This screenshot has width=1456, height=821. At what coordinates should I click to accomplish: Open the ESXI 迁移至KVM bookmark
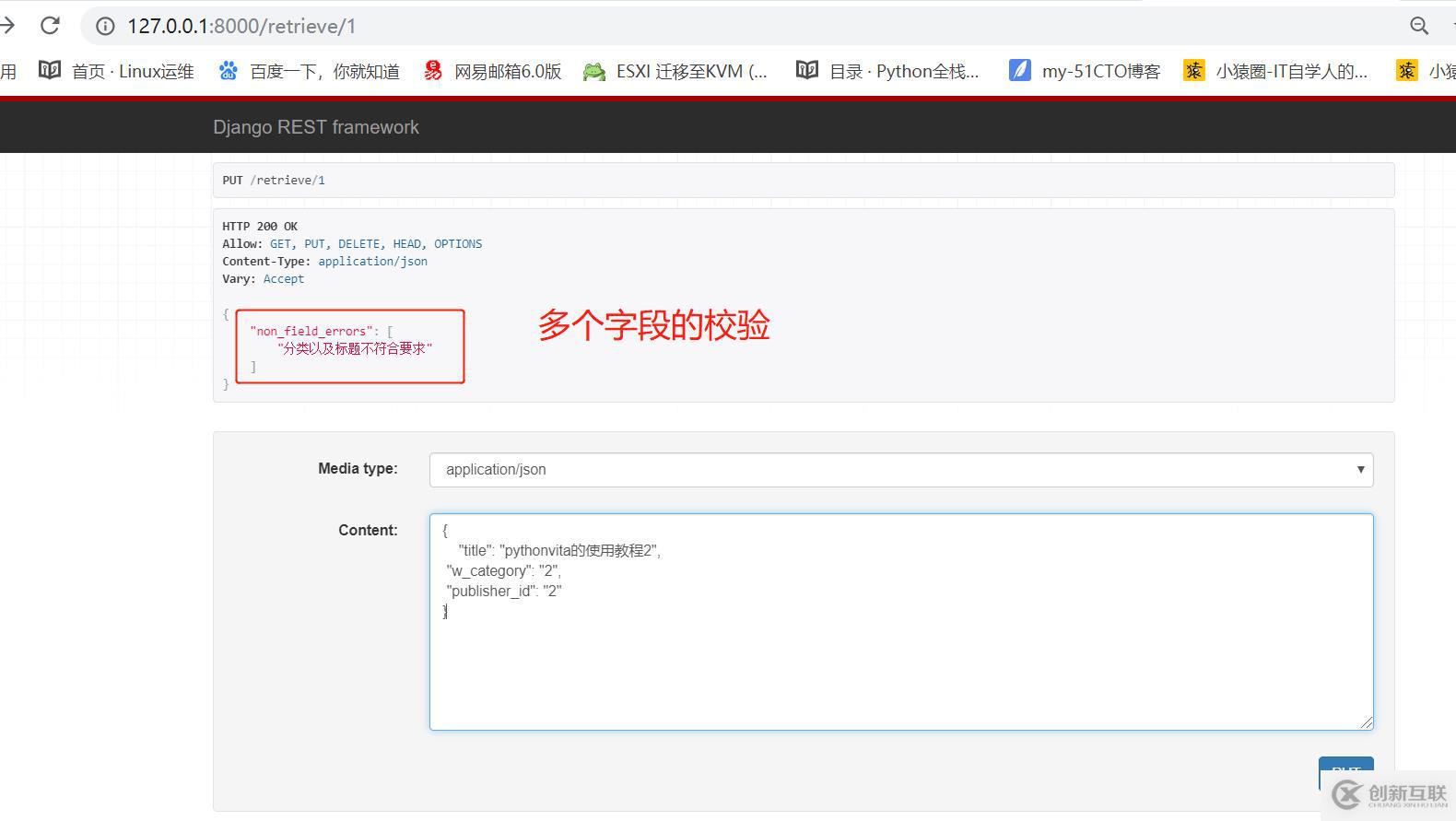[675, 71]
